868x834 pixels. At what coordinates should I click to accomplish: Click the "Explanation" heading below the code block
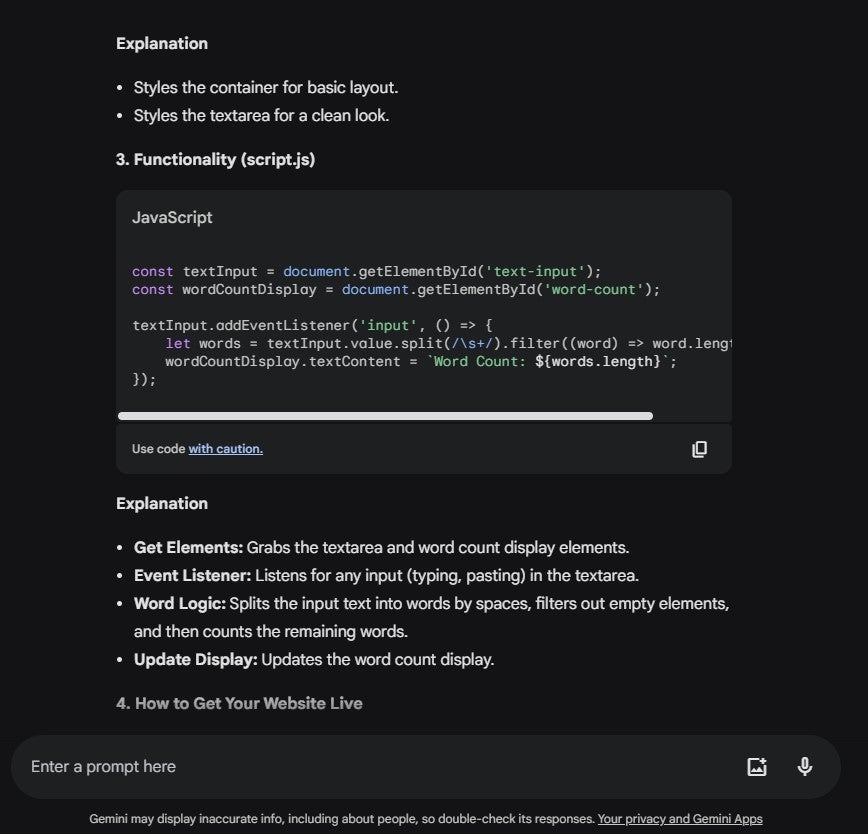point(162,504)
